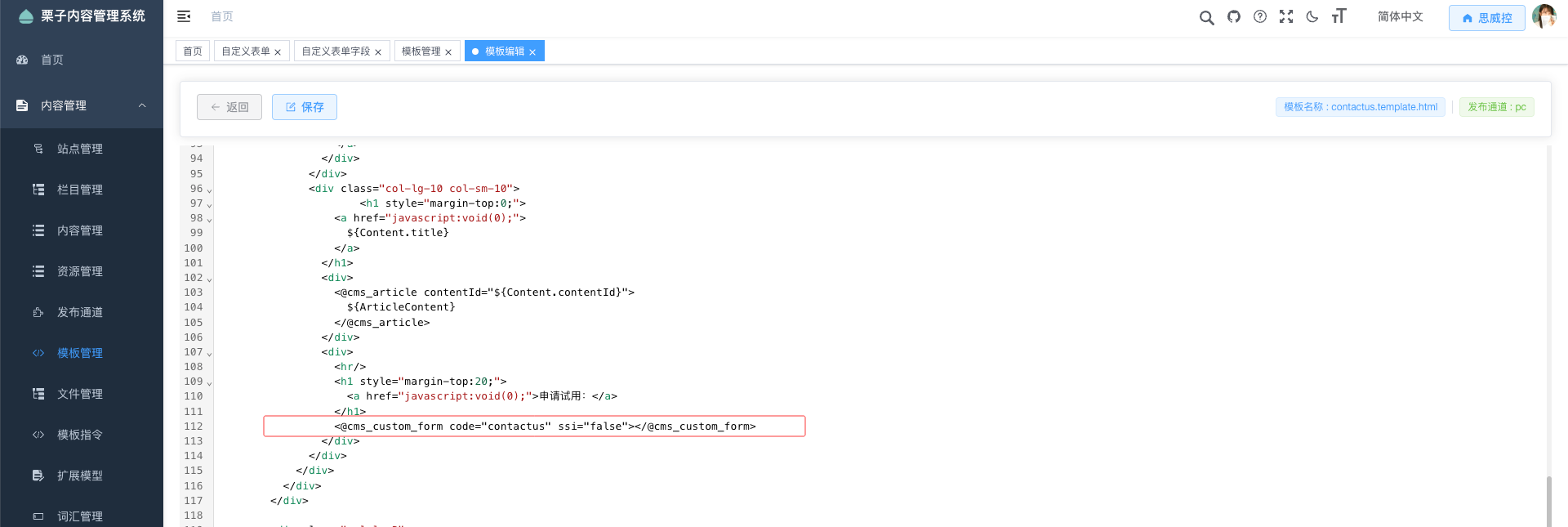Collapse the 内容管理 sidebar group

pos(82,105)
